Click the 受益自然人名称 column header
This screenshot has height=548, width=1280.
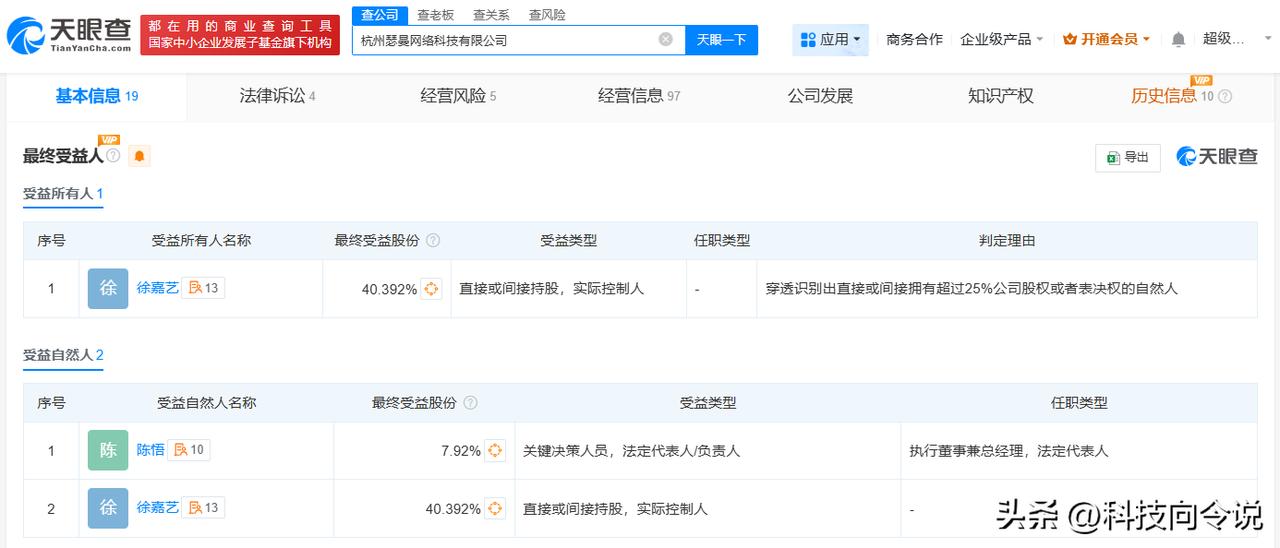[206, 403]
